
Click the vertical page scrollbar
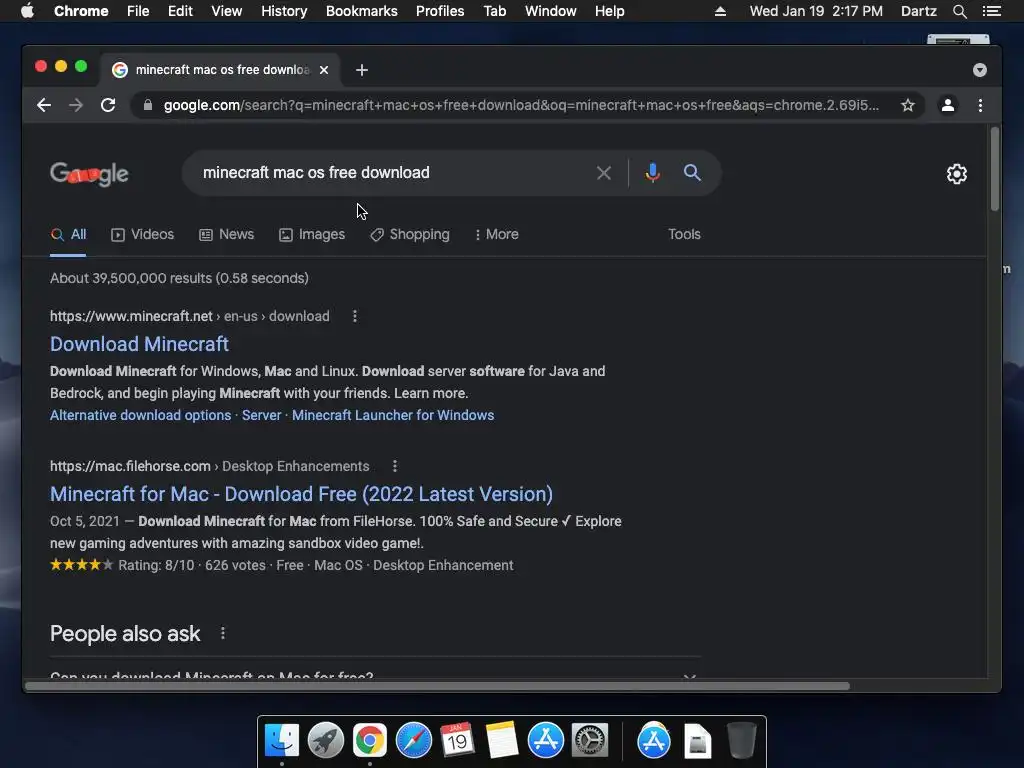coord(994,170)
